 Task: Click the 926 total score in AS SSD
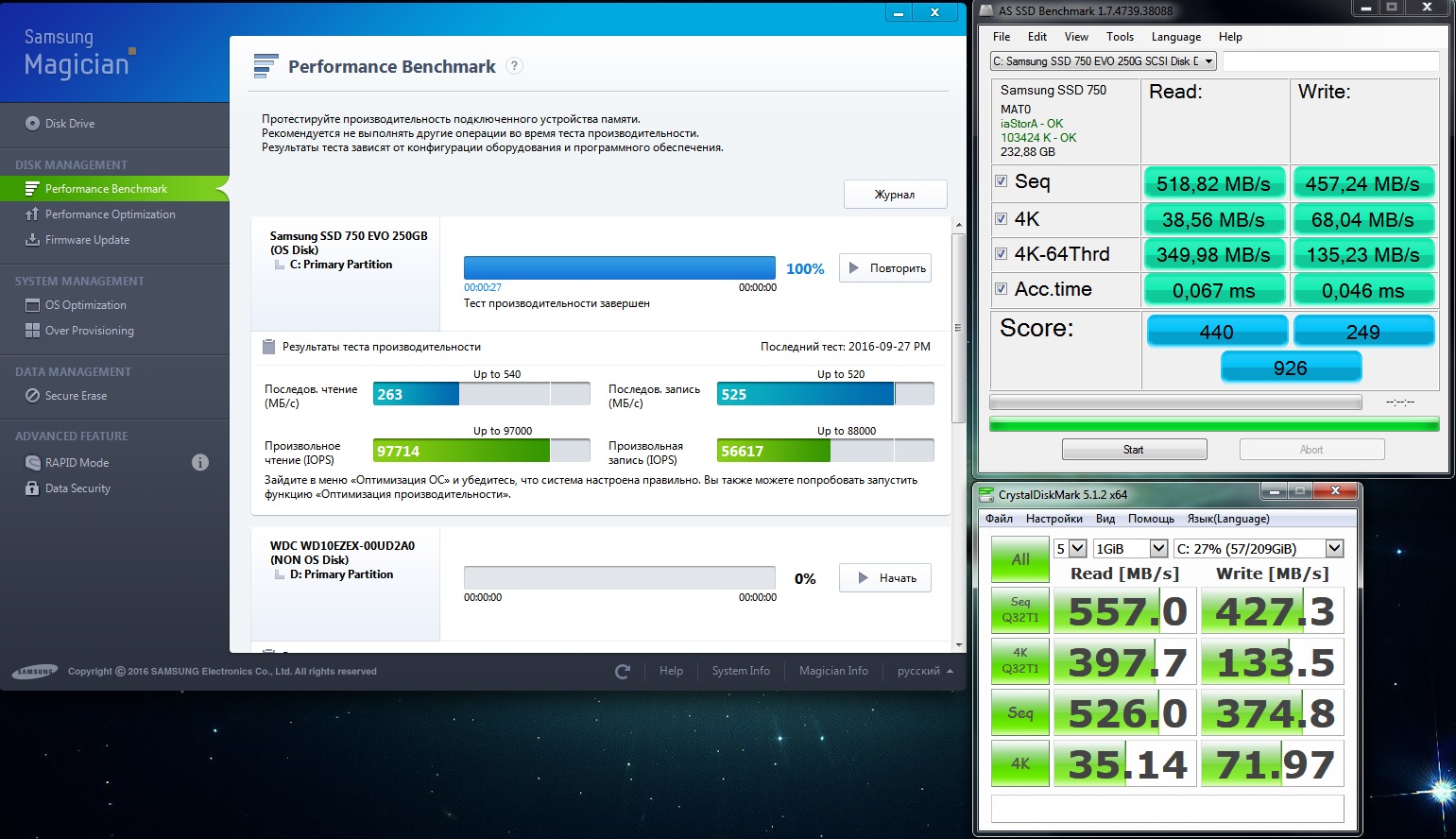[x=1291, y=368]
